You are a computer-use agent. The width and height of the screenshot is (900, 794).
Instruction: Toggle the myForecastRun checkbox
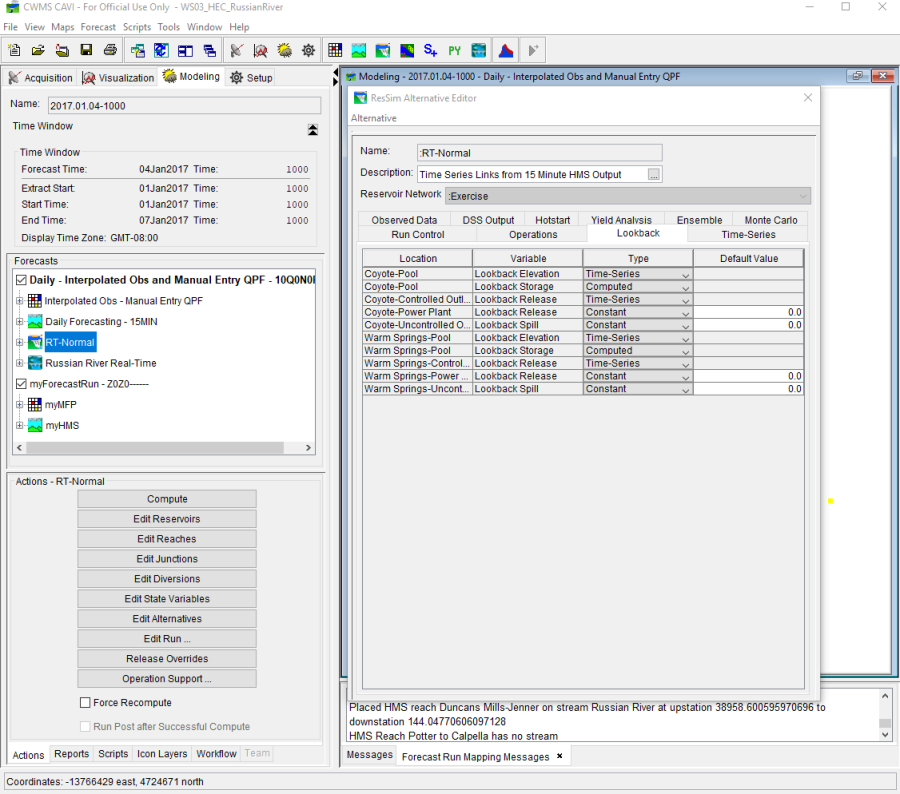click(21, 384)
